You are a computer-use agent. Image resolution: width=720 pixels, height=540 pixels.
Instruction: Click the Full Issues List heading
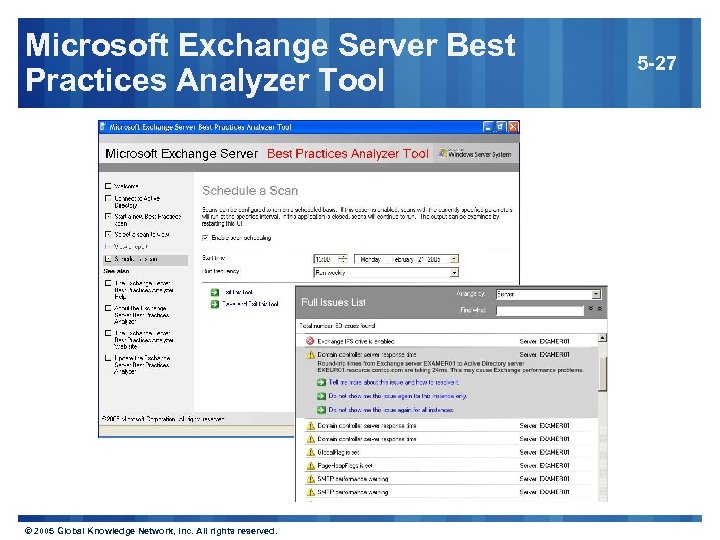click(333, 302)
